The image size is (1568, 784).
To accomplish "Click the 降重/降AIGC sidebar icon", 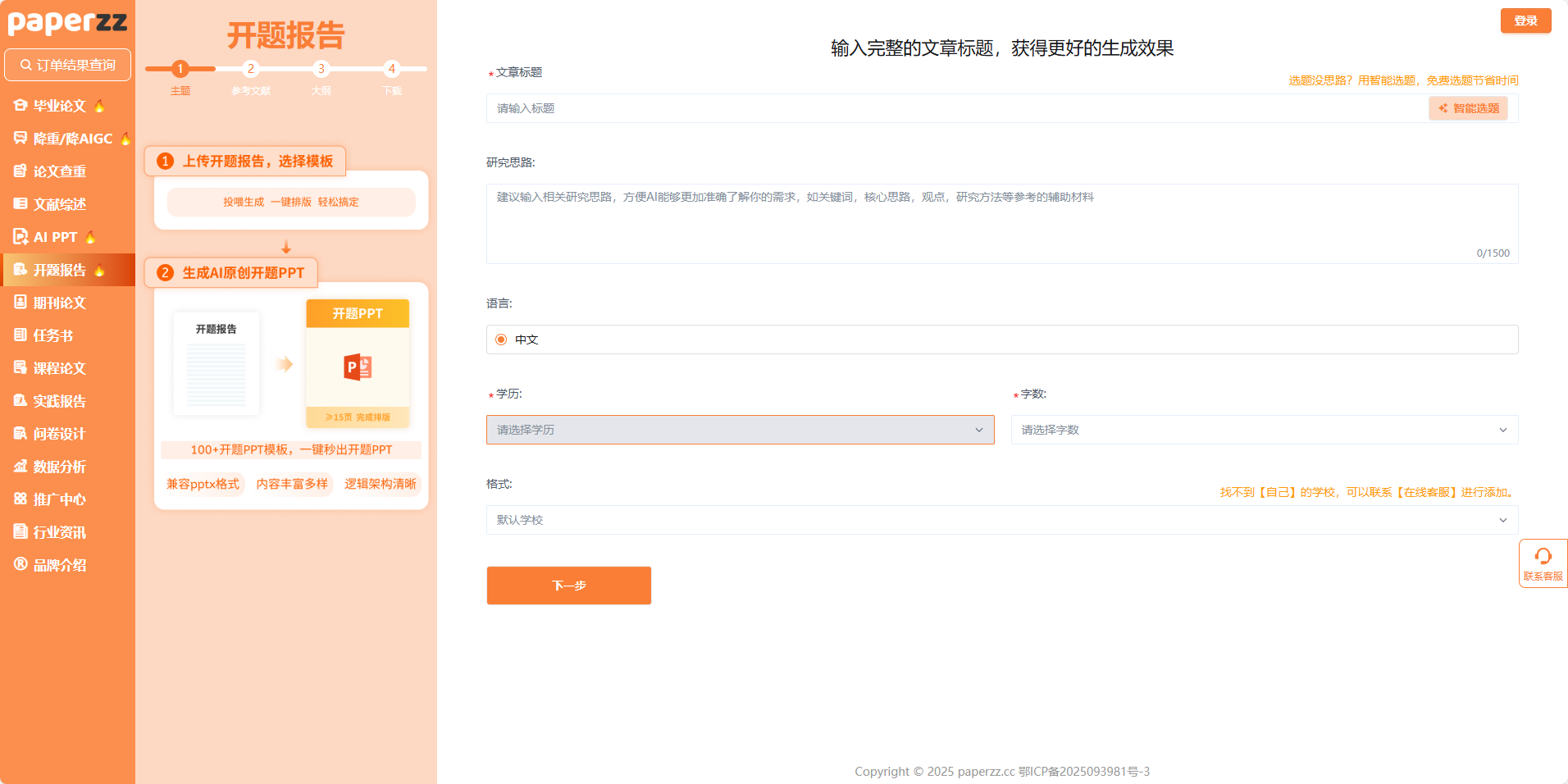I will (21, 139).
